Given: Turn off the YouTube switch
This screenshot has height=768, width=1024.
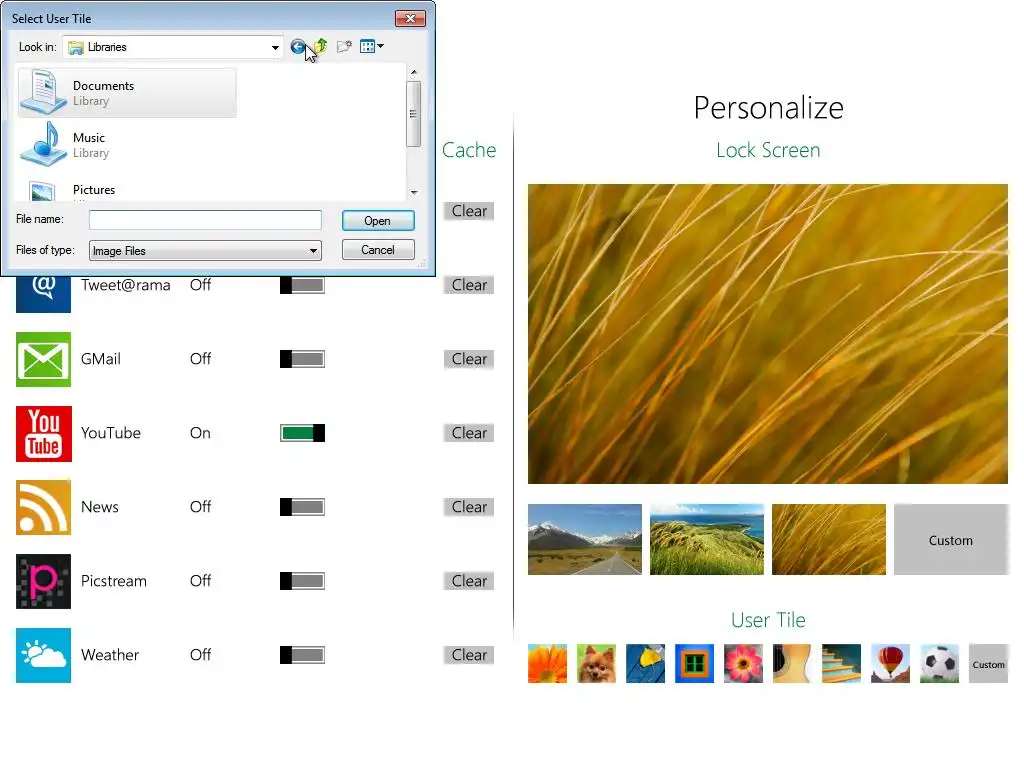Looking at the screenshot, I should 302,433.
